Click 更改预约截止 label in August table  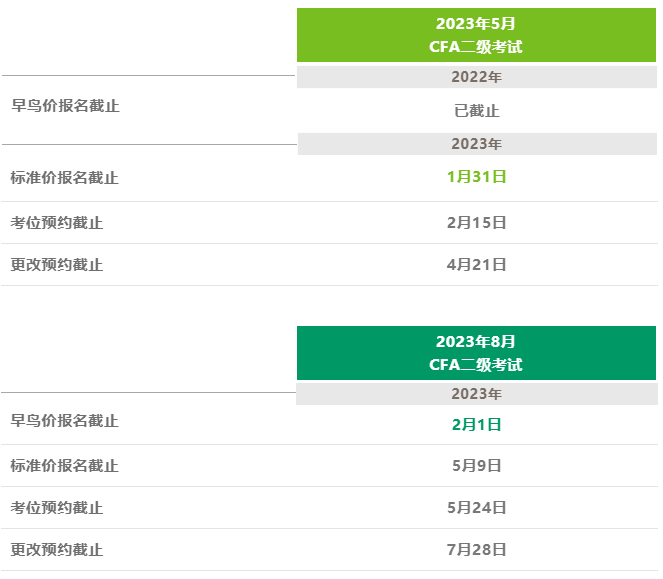point(57,550)
